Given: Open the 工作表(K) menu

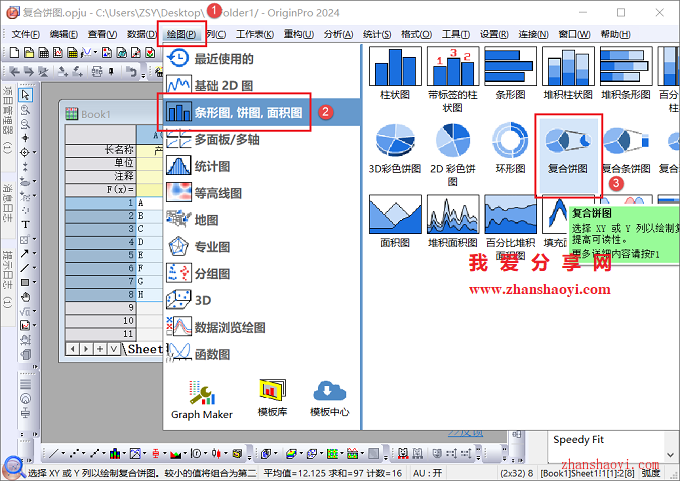Looking at the screenshot, I should (255, 34).
